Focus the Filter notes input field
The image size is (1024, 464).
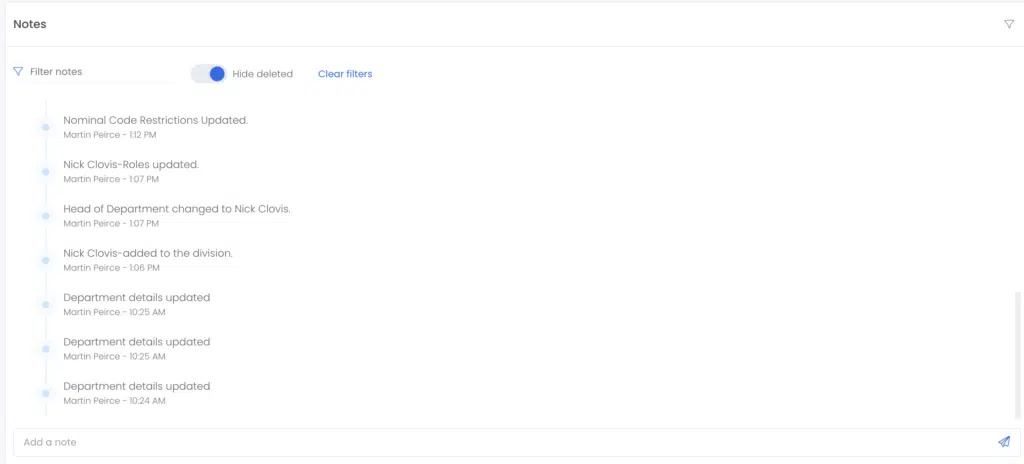(x=101, y=72)
